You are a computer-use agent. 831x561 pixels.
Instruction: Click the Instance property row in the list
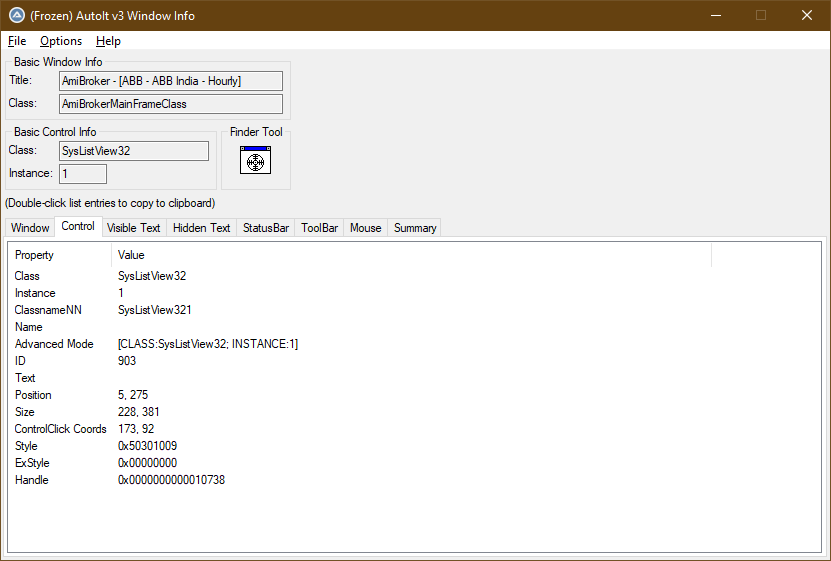click(35, 293)
